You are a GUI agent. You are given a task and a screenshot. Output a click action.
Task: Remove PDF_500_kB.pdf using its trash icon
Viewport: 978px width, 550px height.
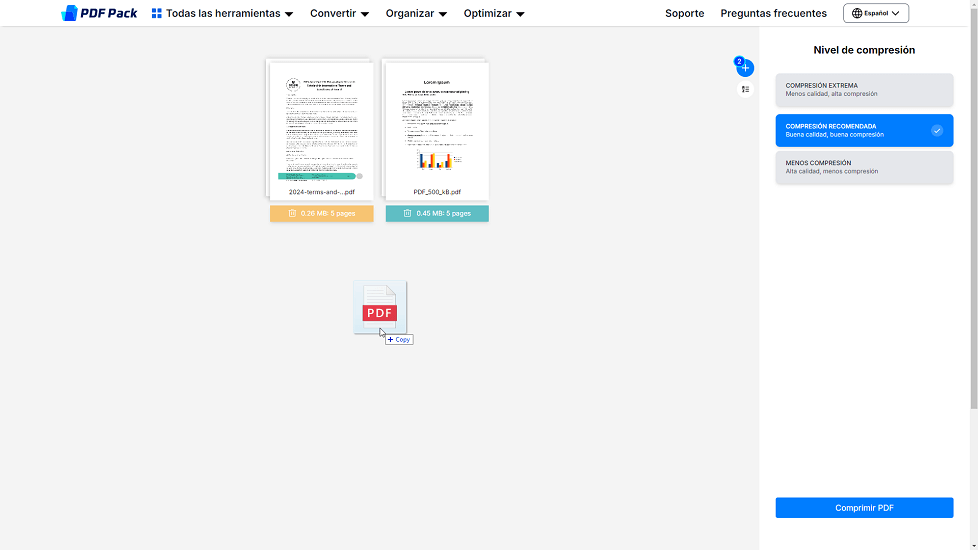pyautogui.click(x=408, y=214)
